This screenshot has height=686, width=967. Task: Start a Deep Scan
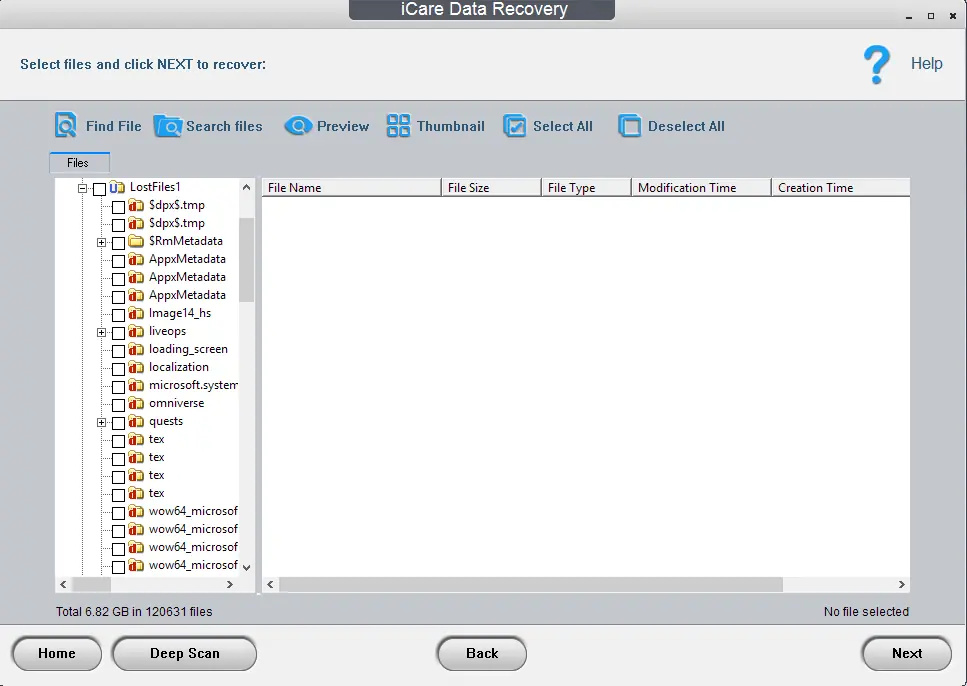tap(184, 653)
